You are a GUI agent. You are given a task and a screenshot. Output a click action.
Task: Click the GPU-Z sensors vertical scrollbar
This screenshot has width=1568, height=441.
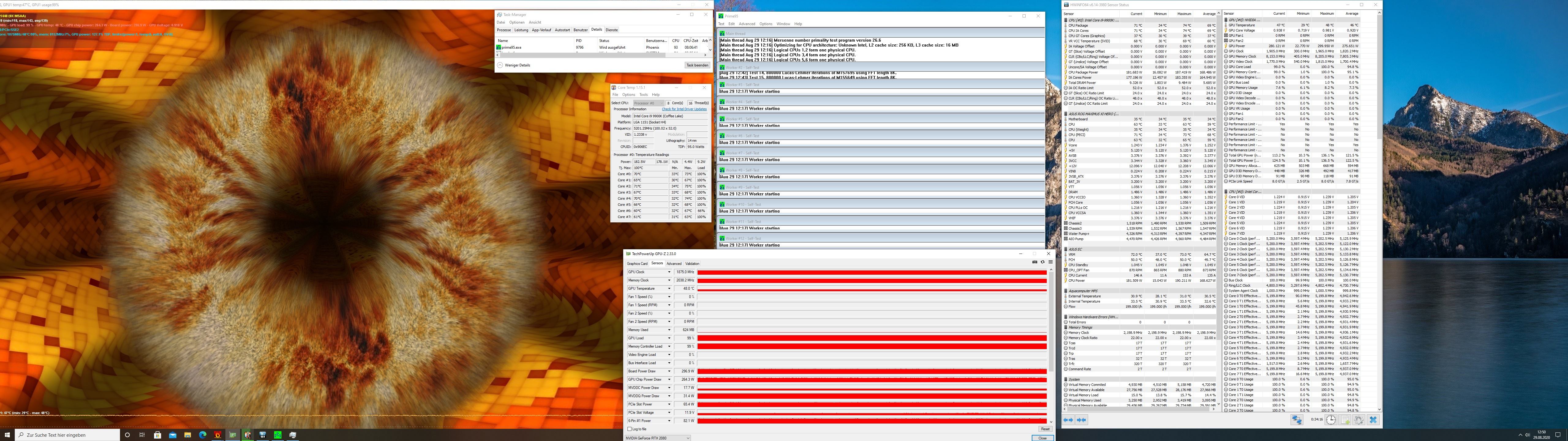[x=1051, y=347]
